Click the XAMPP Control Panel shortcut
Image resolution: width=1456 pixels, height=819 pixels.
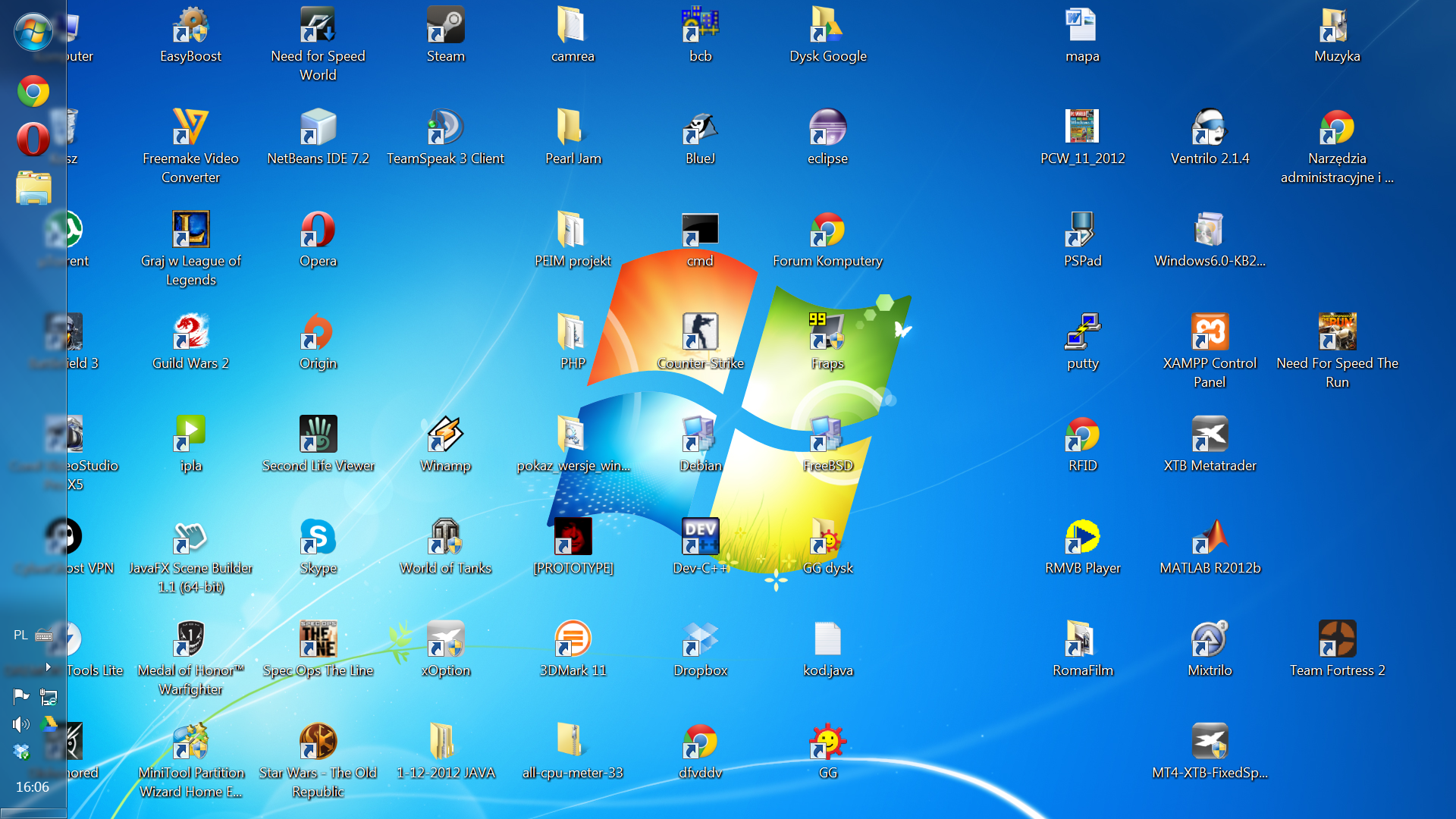1210,351
